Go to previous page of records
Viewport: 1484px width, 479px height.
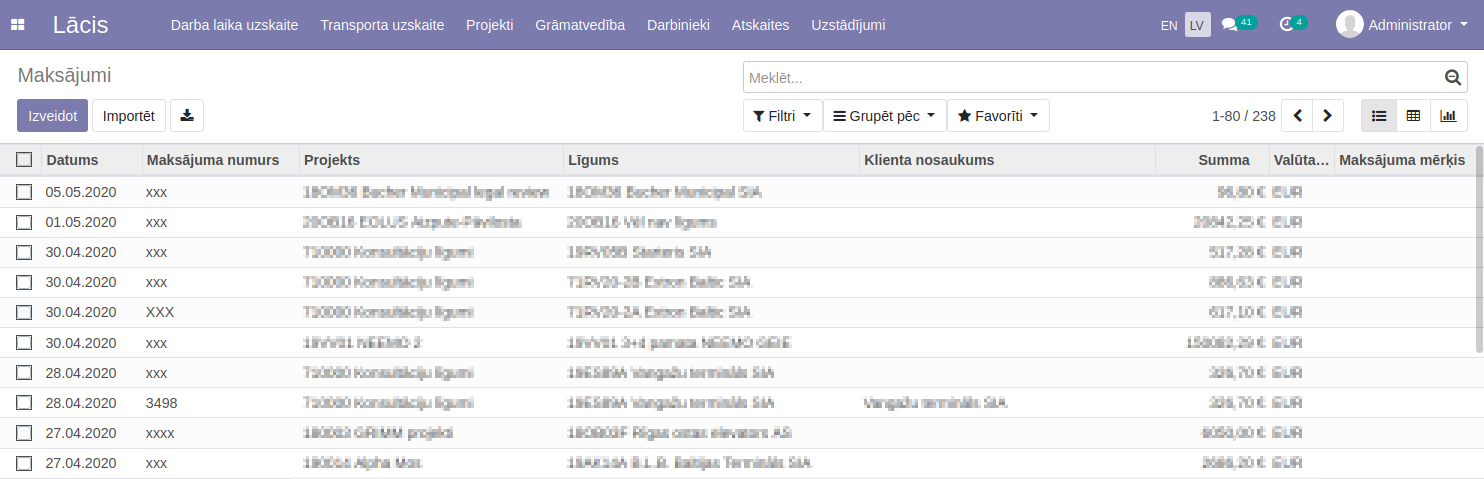pos(1297,116)
